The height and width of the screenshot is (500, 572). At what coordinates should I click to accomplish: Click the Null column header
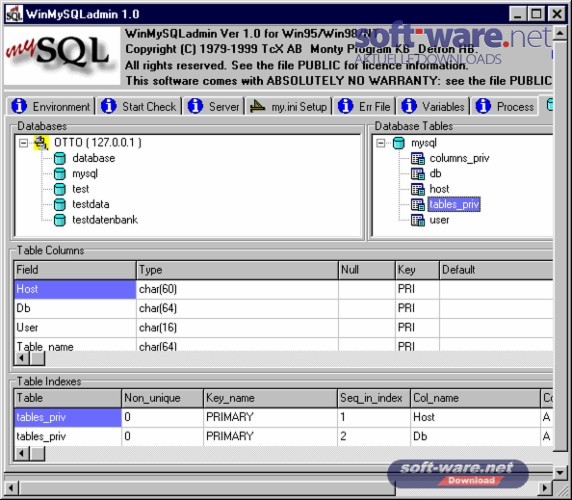point(367,270)
